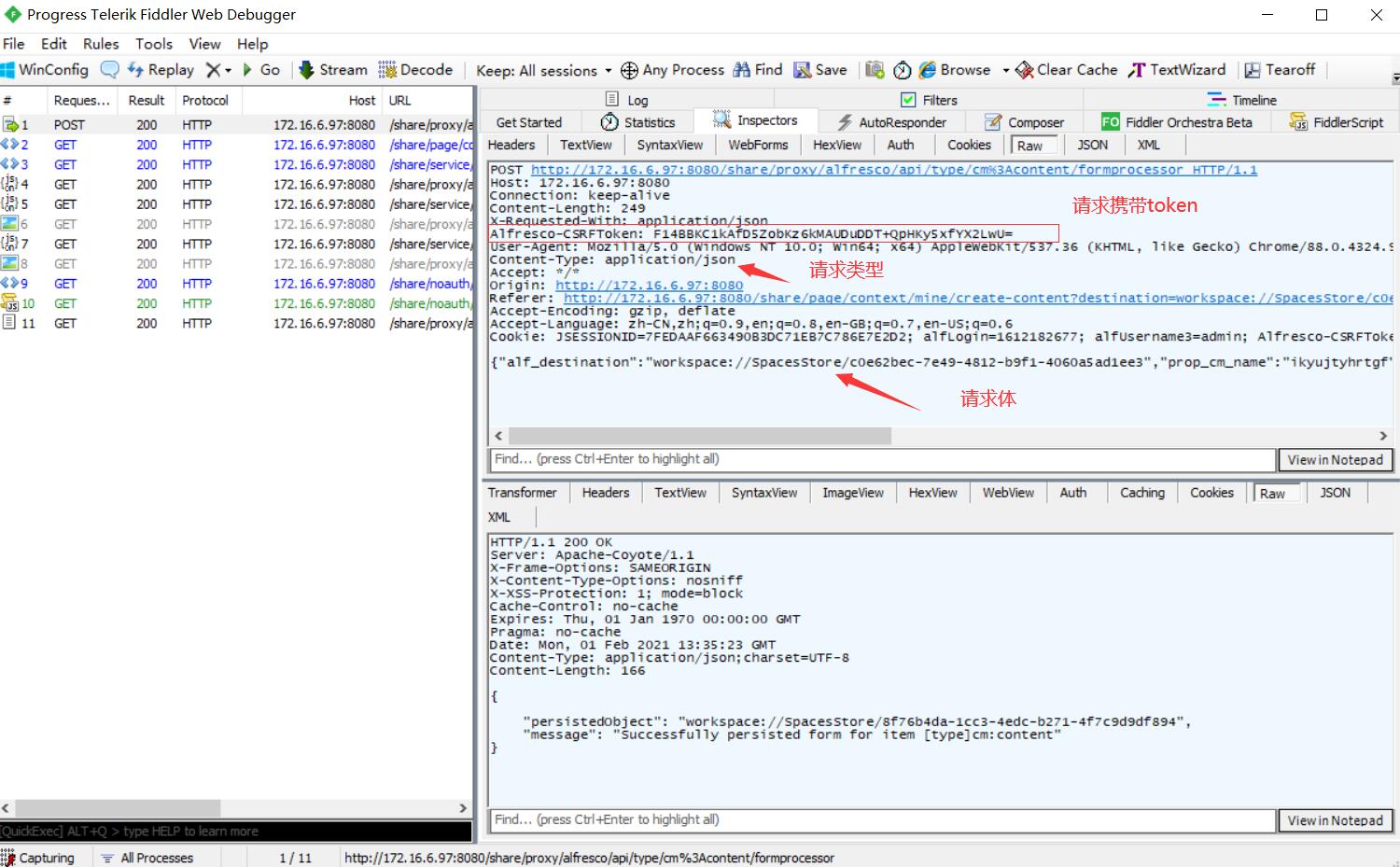Open the Tools menu
Image resolution: width=1400 pixels, height=867 pixels.
click(x=154, y=44)
